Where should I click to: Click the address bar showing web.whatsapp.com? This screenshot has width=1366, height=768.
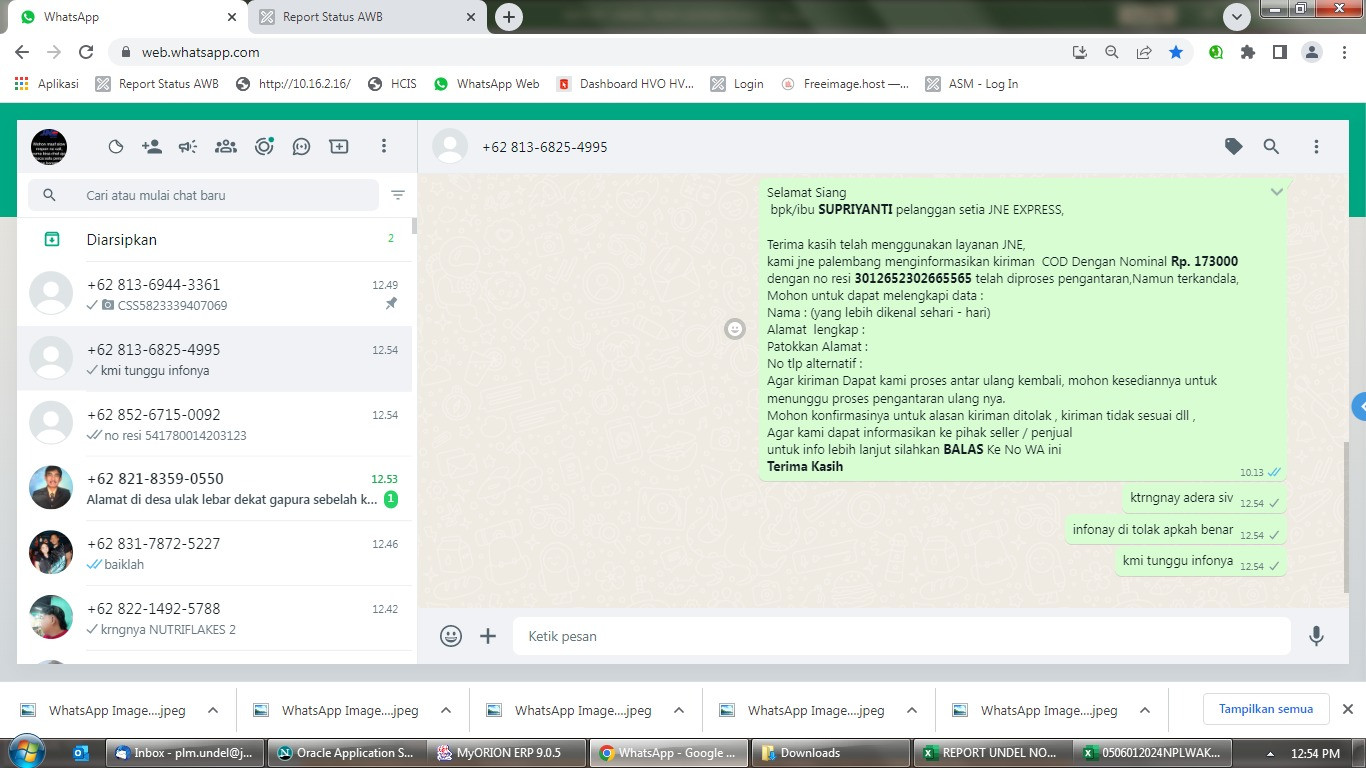590,52
